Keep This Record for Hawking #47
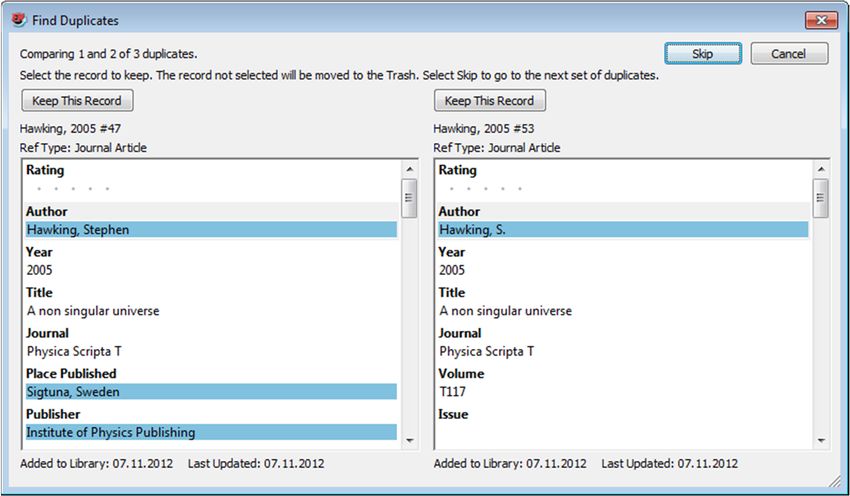The image size is (850, 496). pyautogui.click(x=77, y=101)
